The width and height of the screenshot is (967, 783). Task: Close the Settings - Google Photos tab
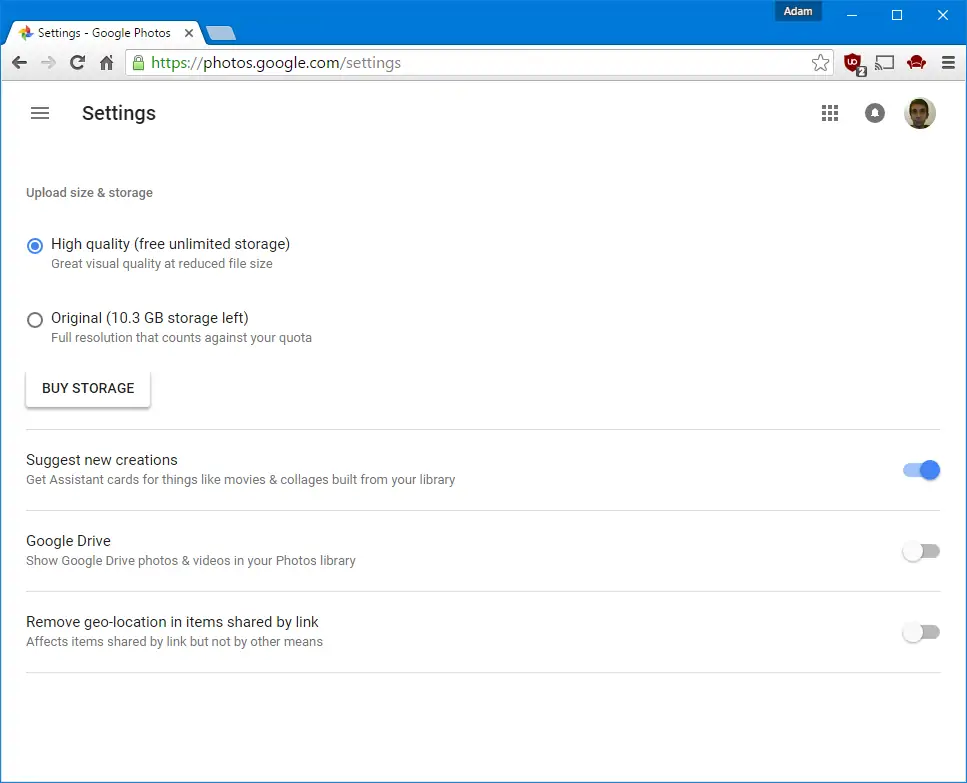tap(189, 33)
